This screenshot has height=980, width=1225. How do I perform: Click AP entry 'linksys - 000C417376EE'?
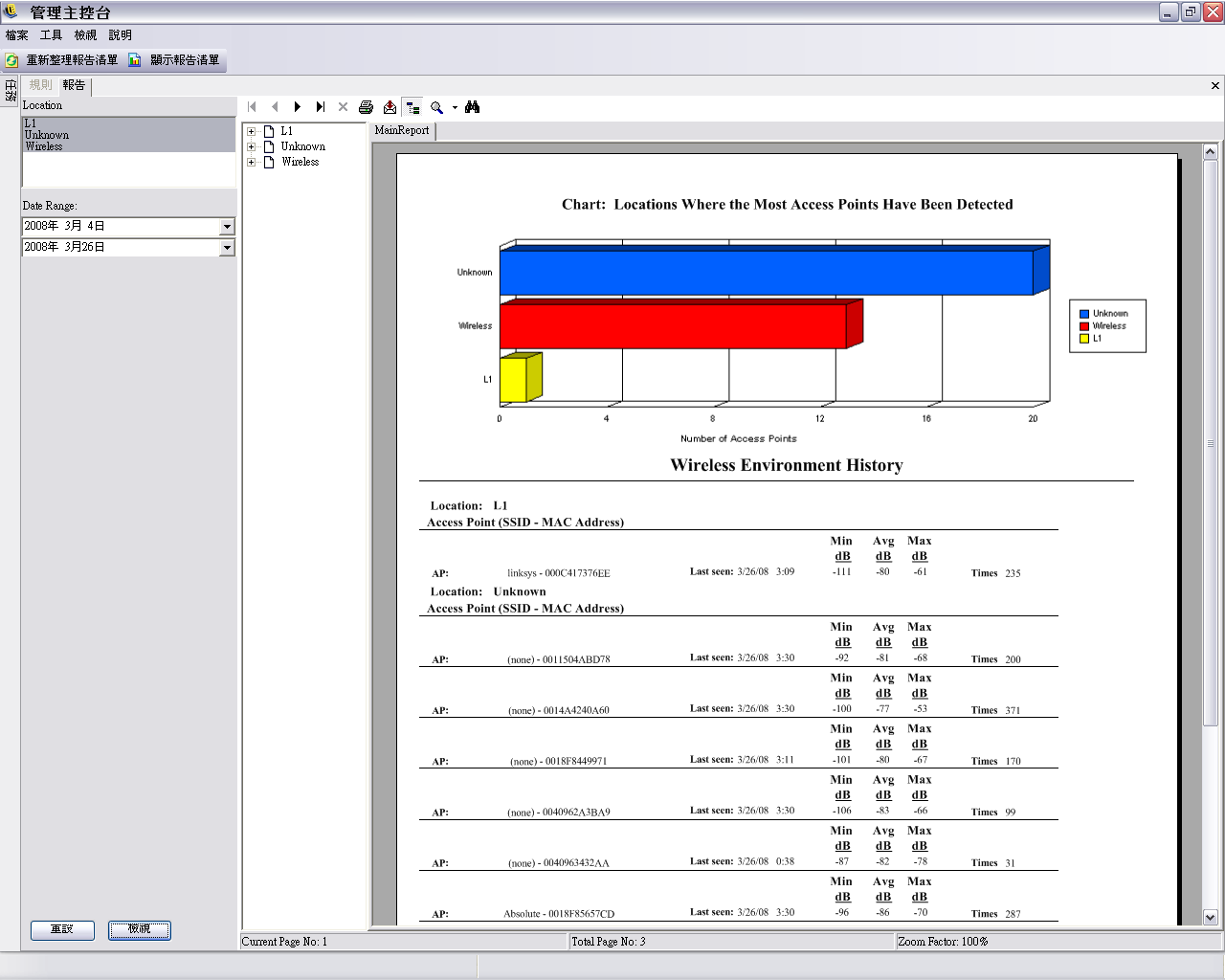click(559, 573)
